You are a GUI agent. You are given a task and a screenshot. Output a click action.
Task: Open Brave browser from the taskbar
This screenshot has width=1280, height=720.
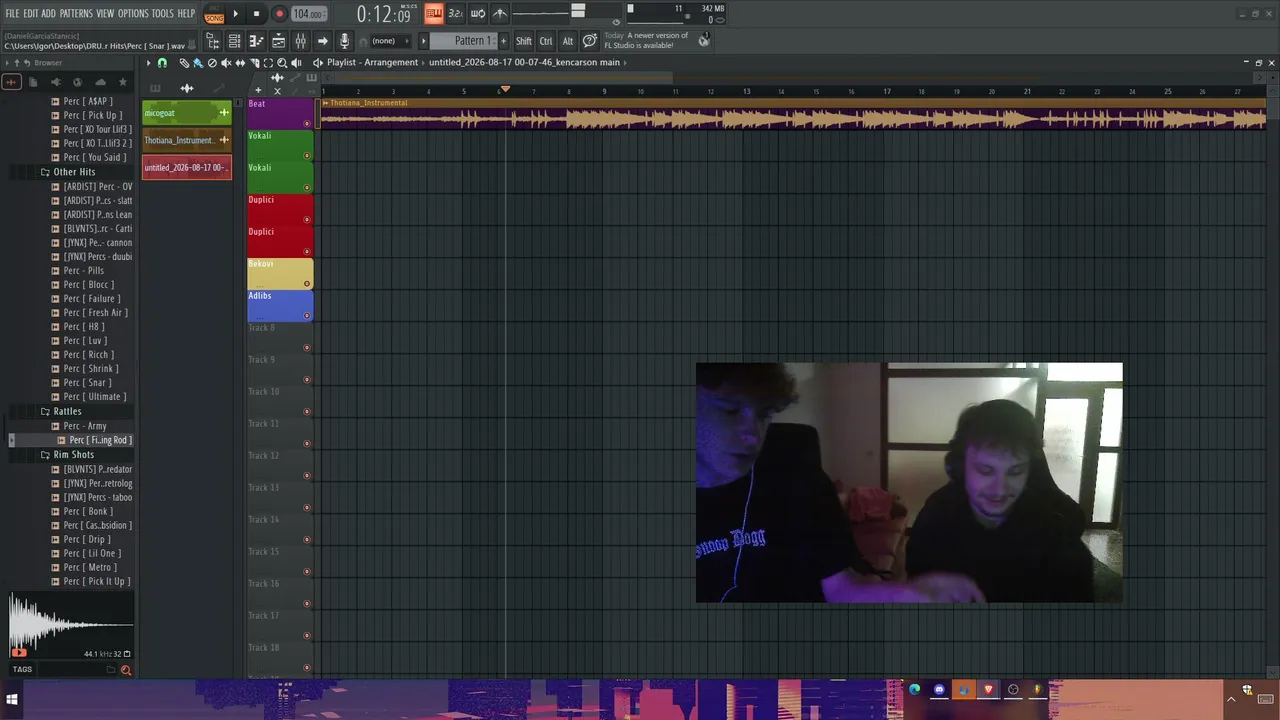(x=988, y=689)
